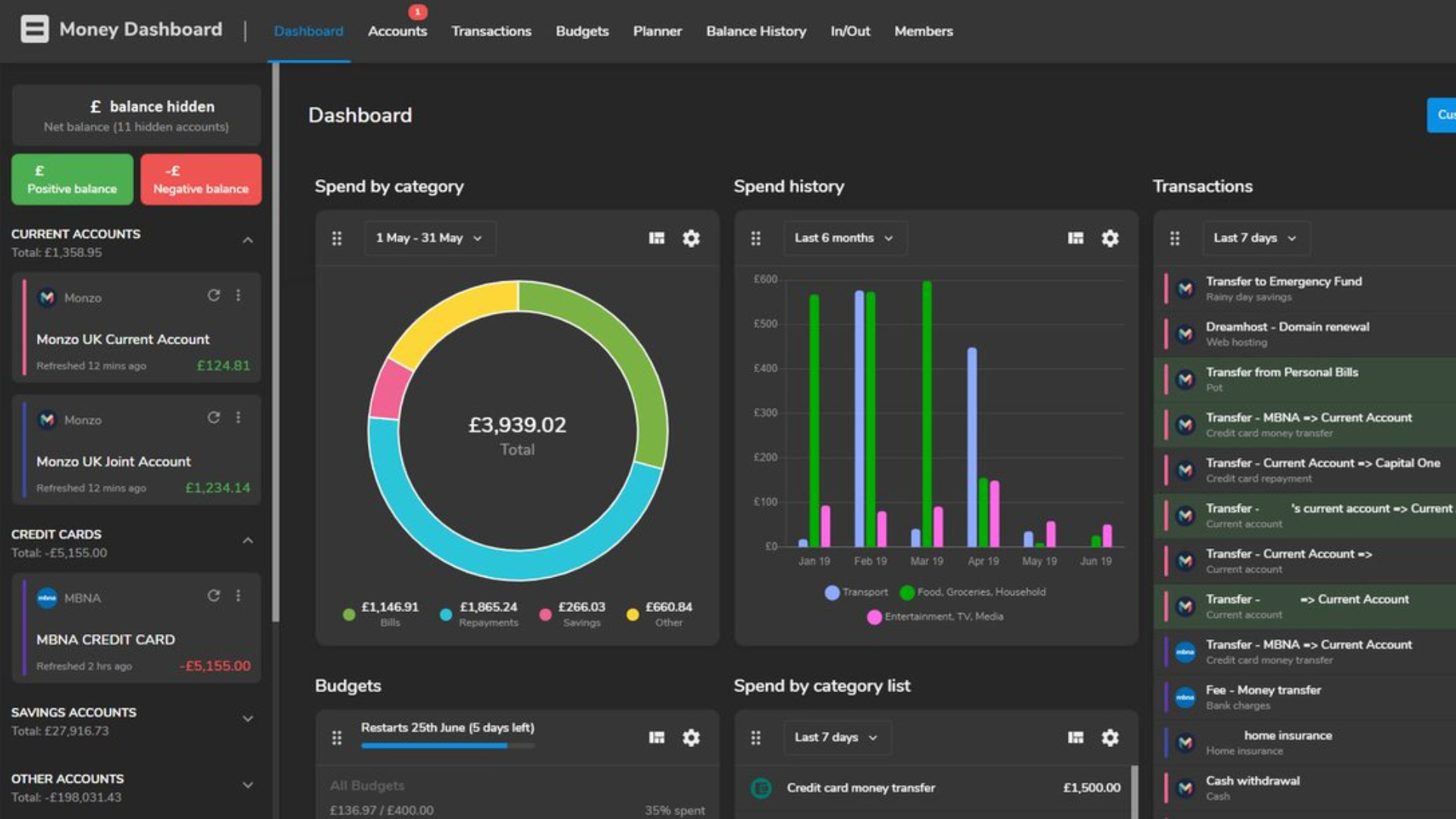
Task: Switch to the Balance History tab
Action: [x=756, y=31]
